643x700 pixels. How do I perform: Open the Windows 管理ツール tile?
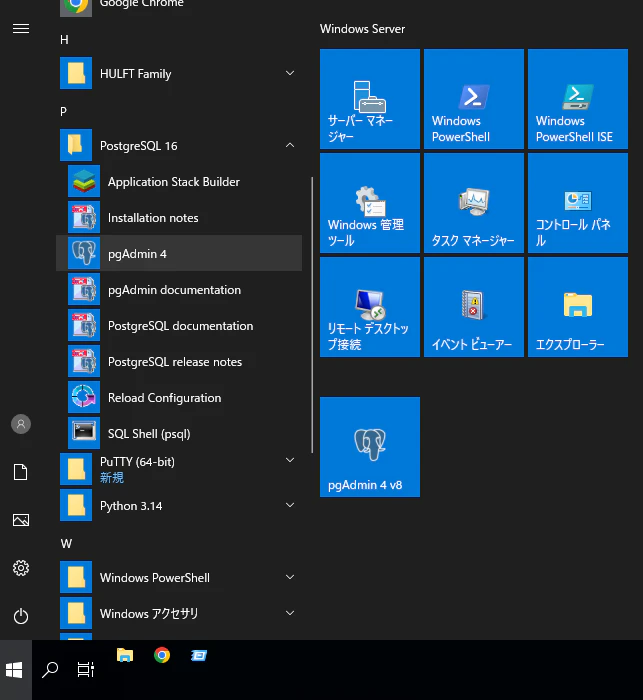pos(370,203)
